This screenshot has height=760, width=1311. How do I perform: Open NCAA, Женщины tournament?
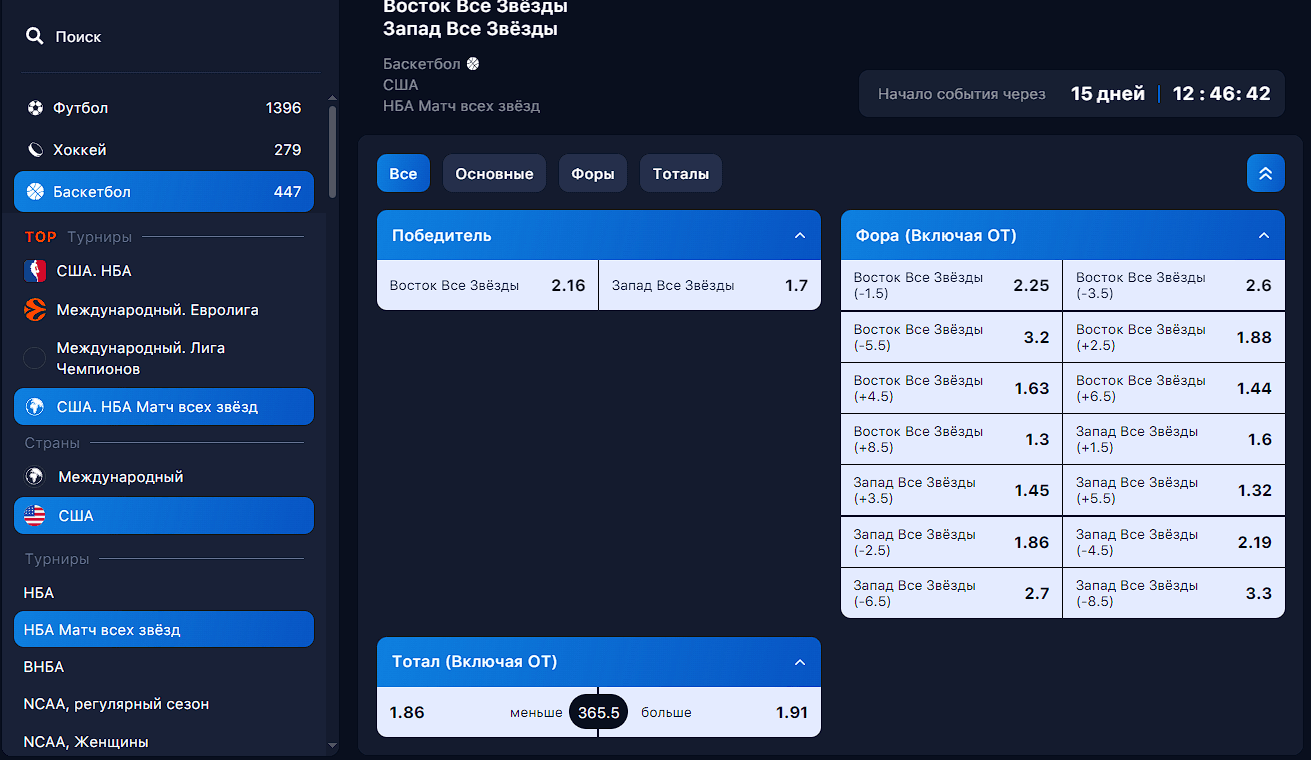[164, 742]
